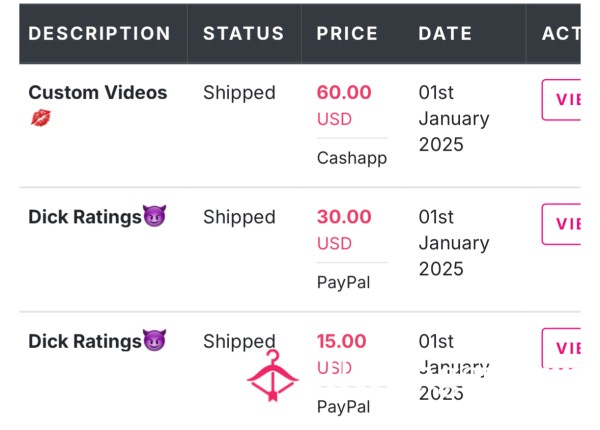
Task: Click the devil emoji on the 30.00 order
Action: 154,216
